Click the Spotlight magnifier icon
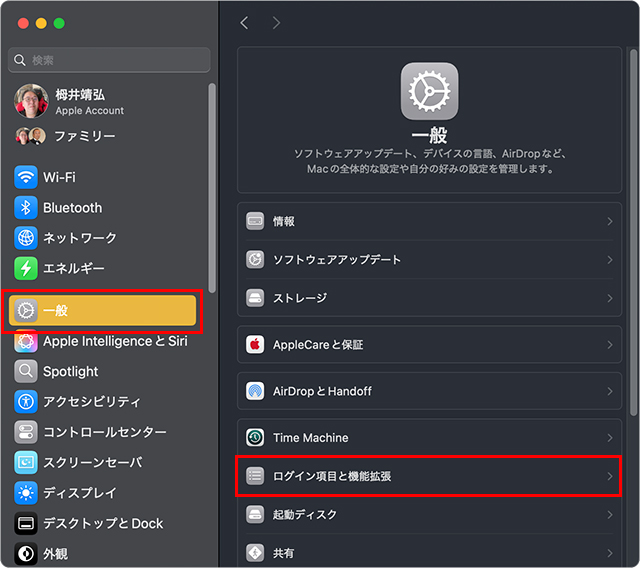Screen dimensions: 640x568 [x=26, y=371]
